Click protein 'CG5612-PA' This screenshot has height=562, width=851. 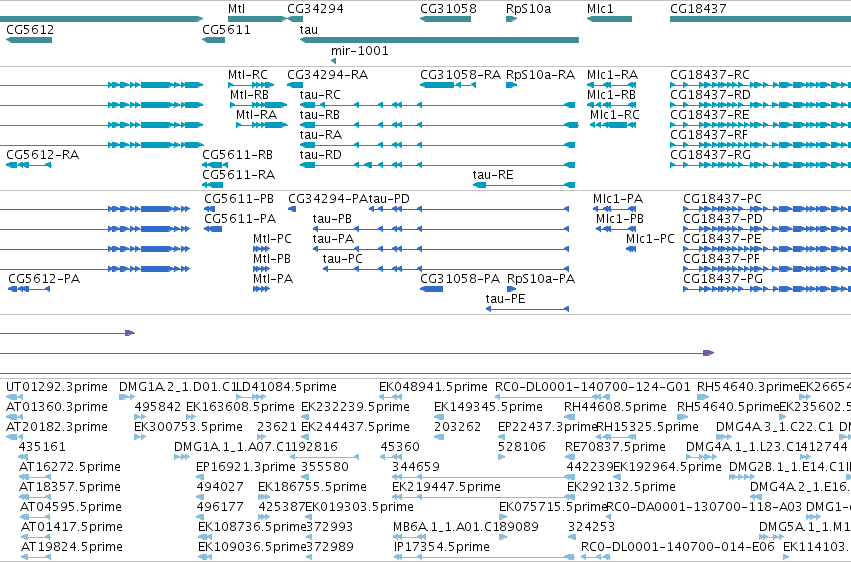44,279
